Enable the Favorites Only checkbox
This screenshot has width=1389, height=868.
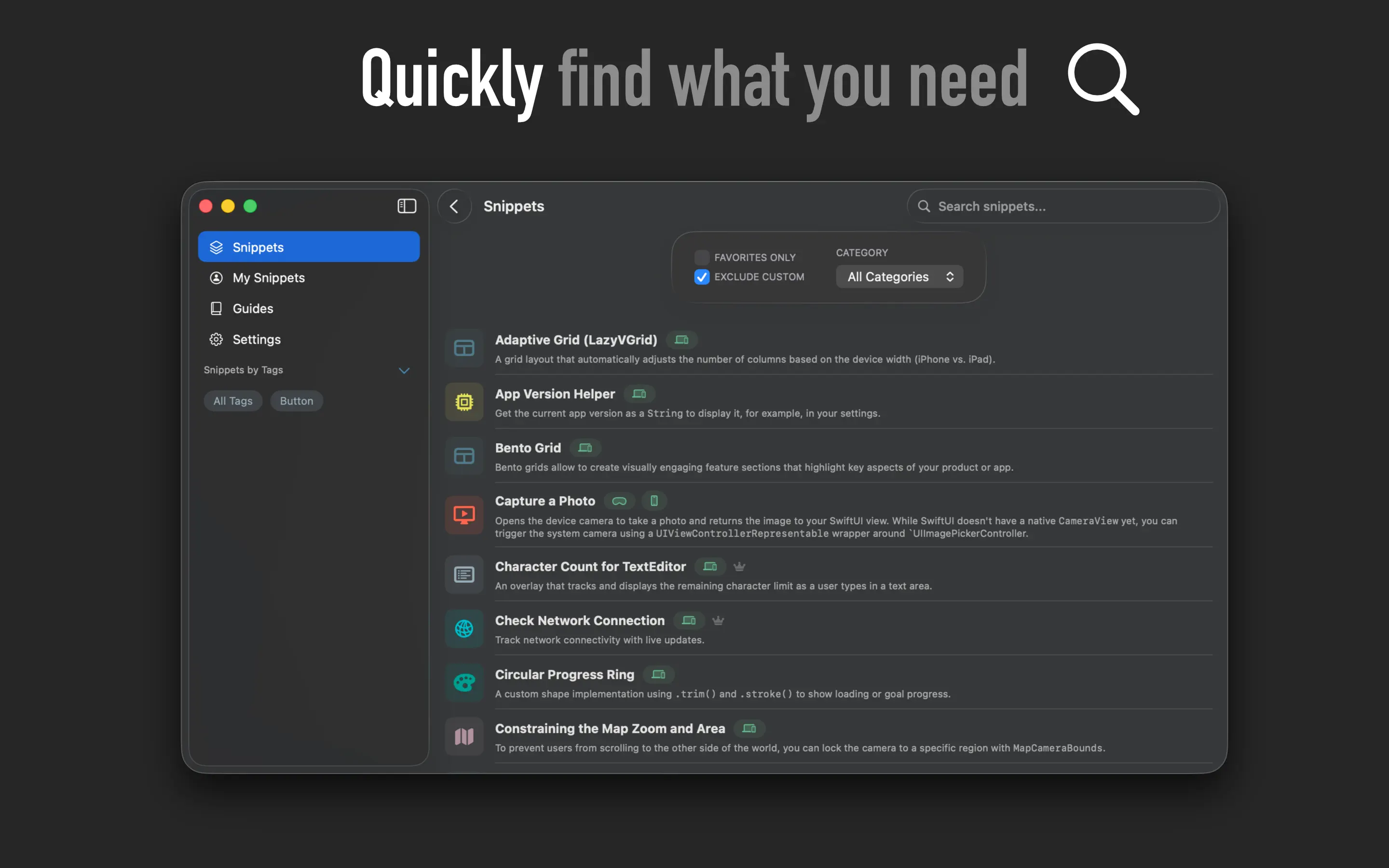(701, 257)
